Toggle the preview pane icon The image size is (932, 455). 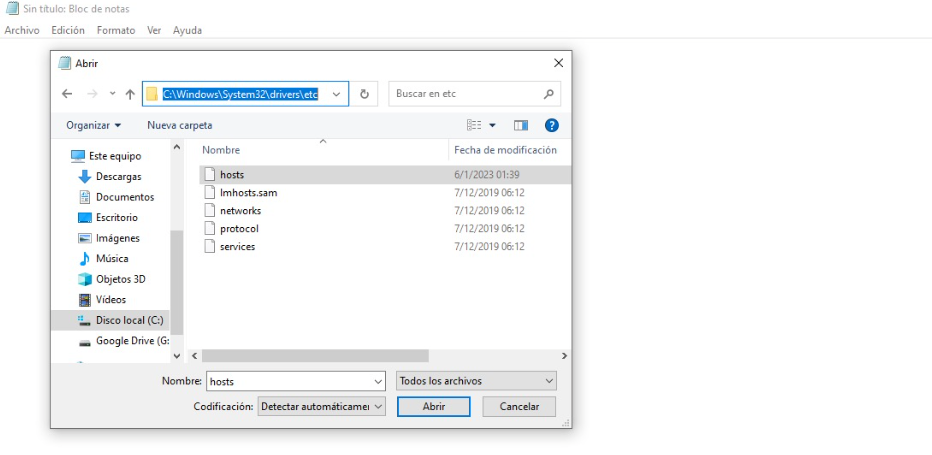tap(521, 125)
